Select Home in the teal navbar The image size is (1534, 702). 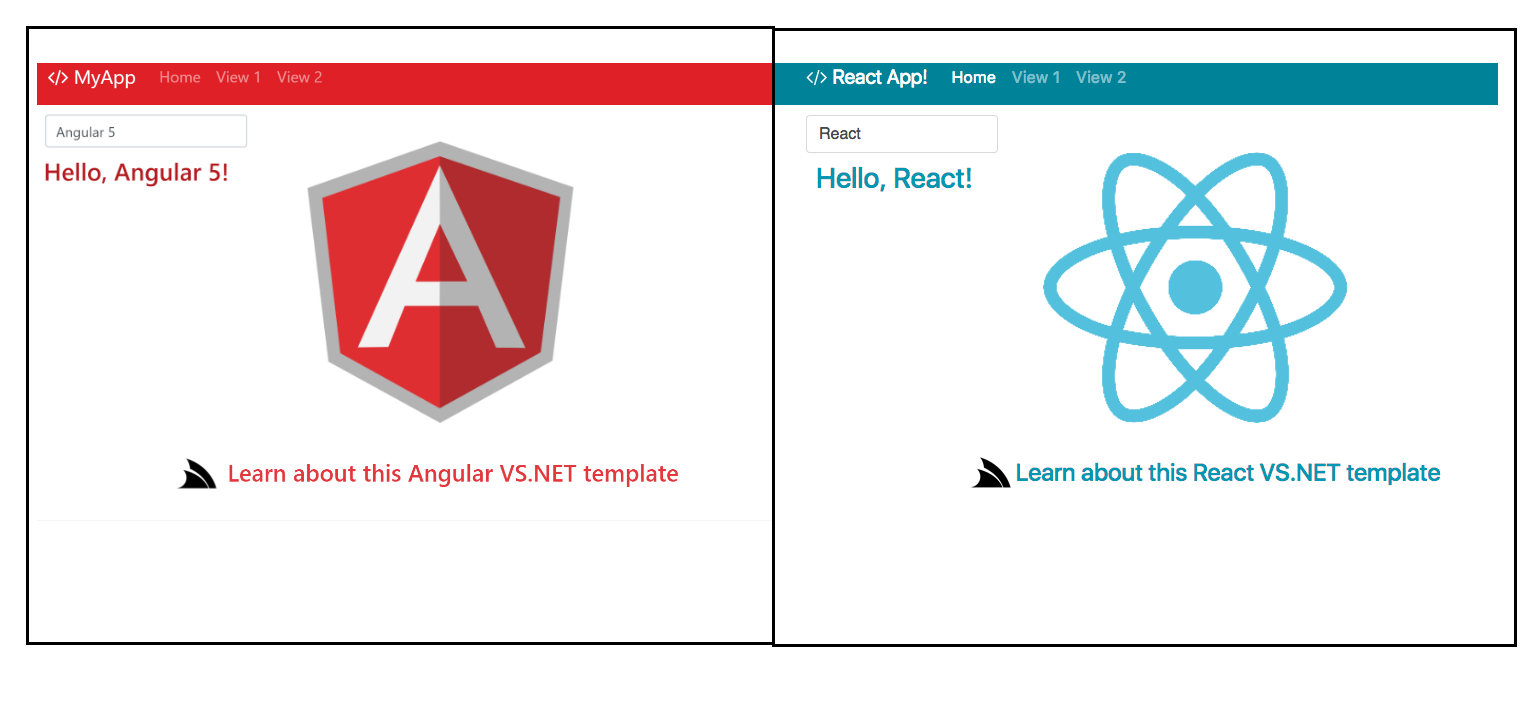point(972,77)
